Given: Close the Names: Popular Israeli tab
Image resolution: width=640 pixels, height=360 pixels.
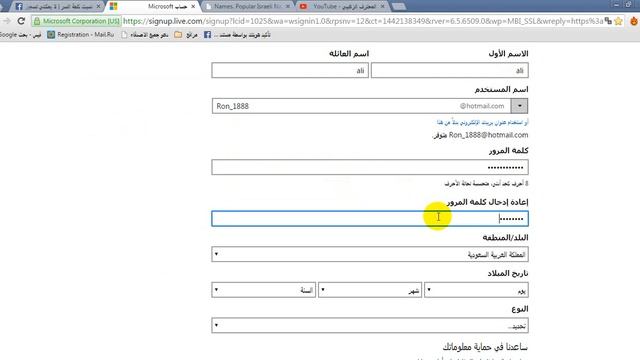Looking at the screenshot, I should point(288,7).
